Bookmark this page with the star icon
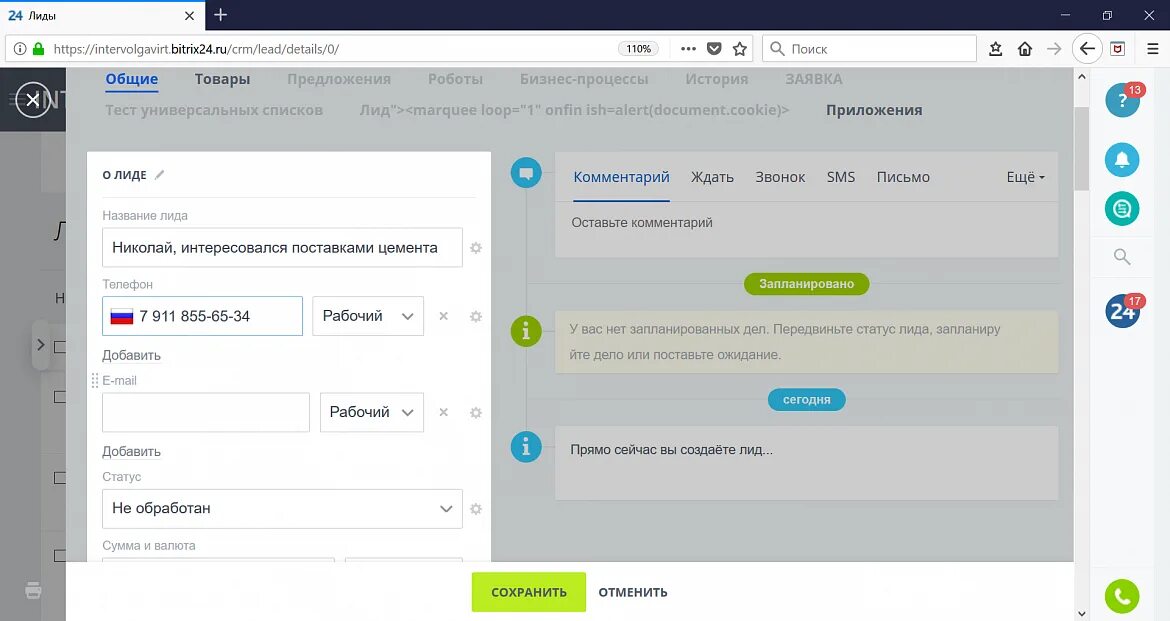This screenshot has height=621, width=1170. (x=739, y=49)
